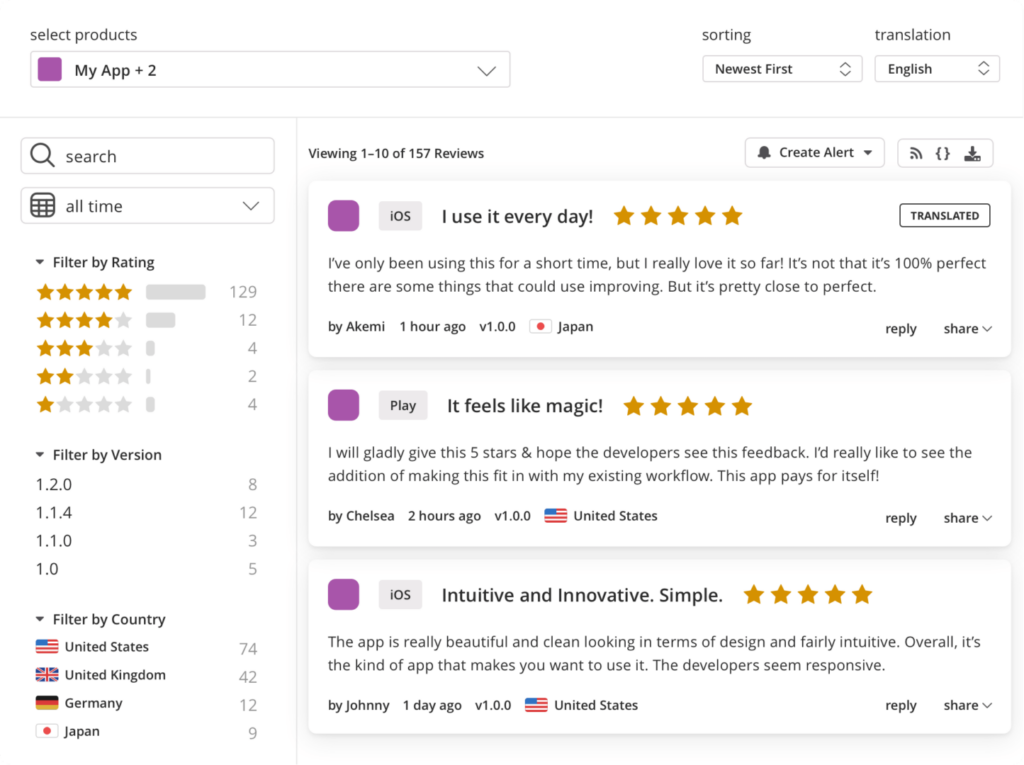1024x765 pixels.
Task: Toggle the five-star rating filter
Action: tap(84, 291)
